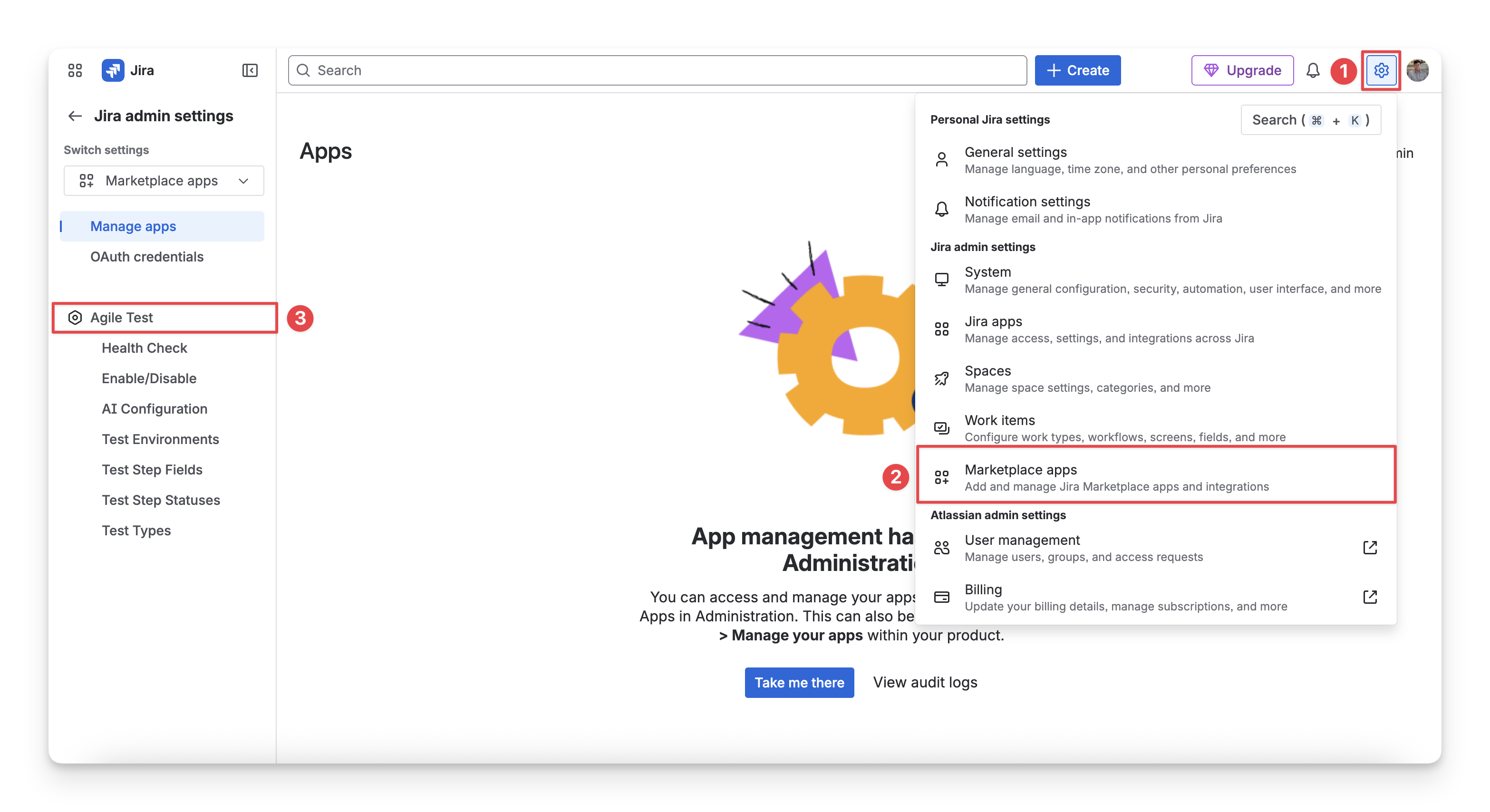Click the Jira logo icon
The width and height of the screenshot is (1490, 812).
tap(113, 70)
